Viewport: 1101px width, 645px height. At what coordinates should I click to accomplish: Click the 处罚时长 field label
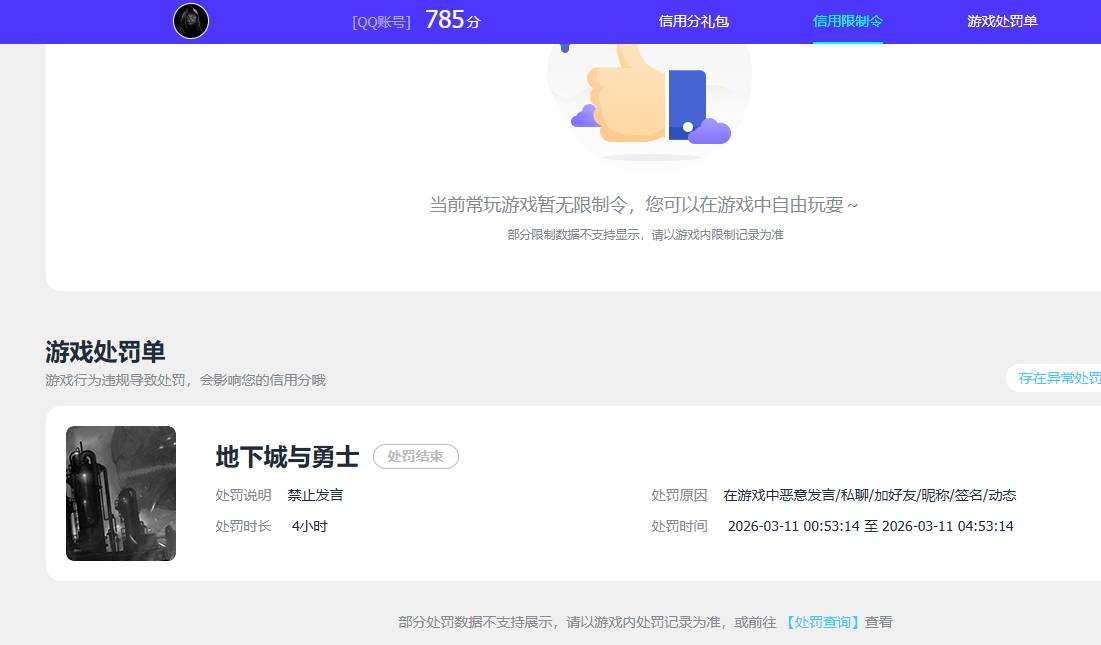243,526
